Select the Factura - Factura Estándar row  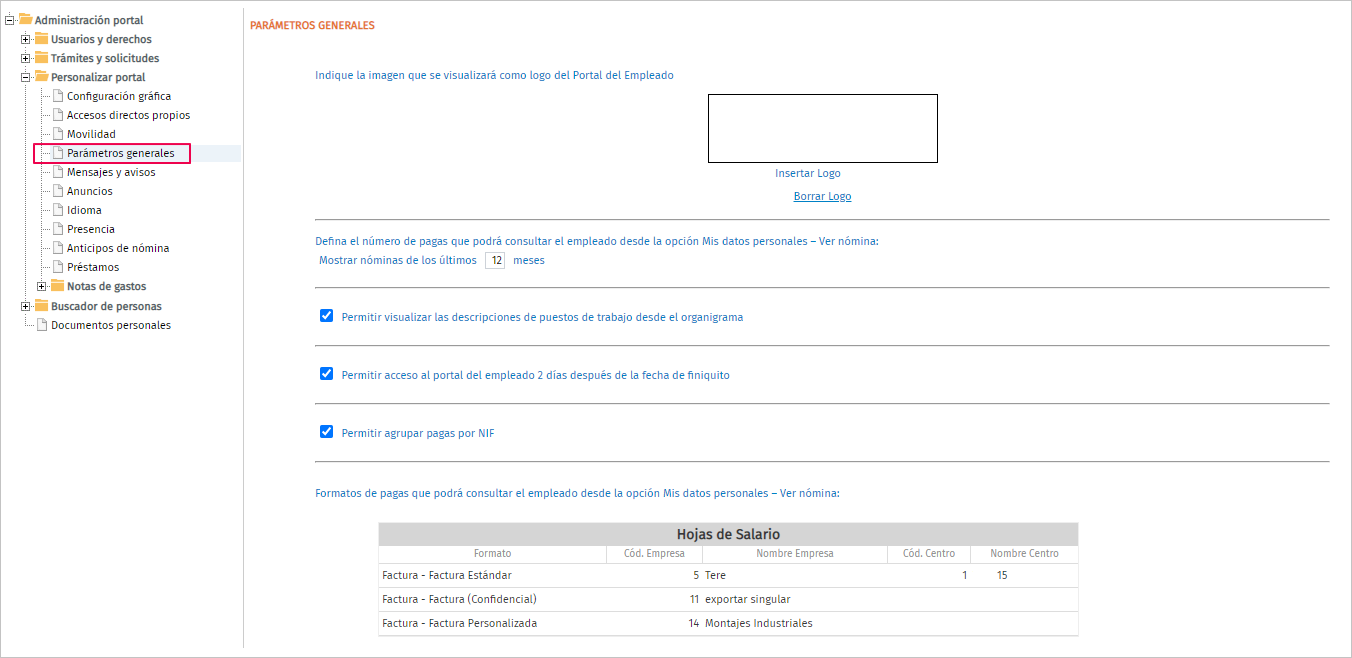pos(728,575)
